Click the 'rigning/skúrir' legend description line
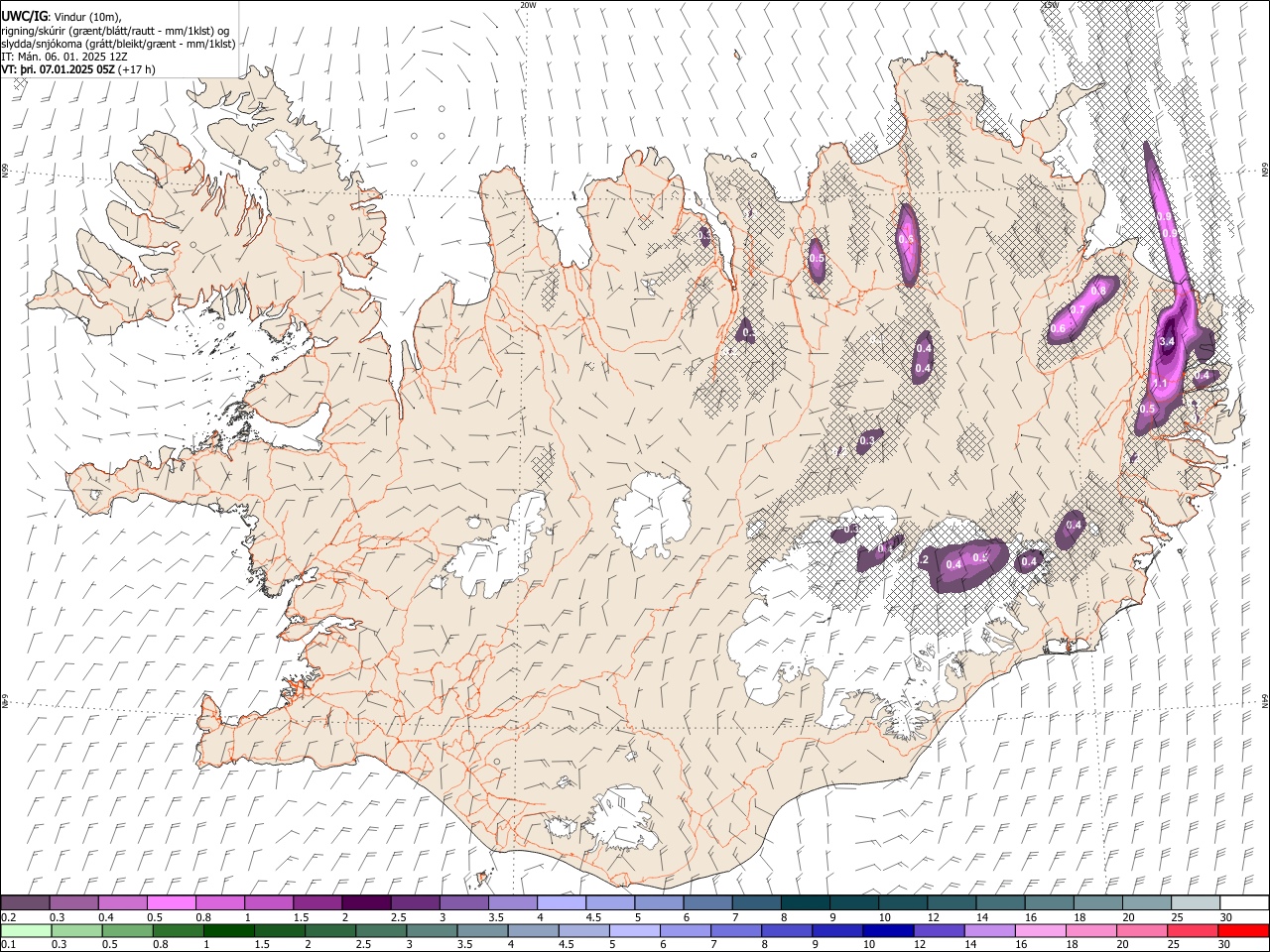The image size is (1270, 952). tap(115, 31)
